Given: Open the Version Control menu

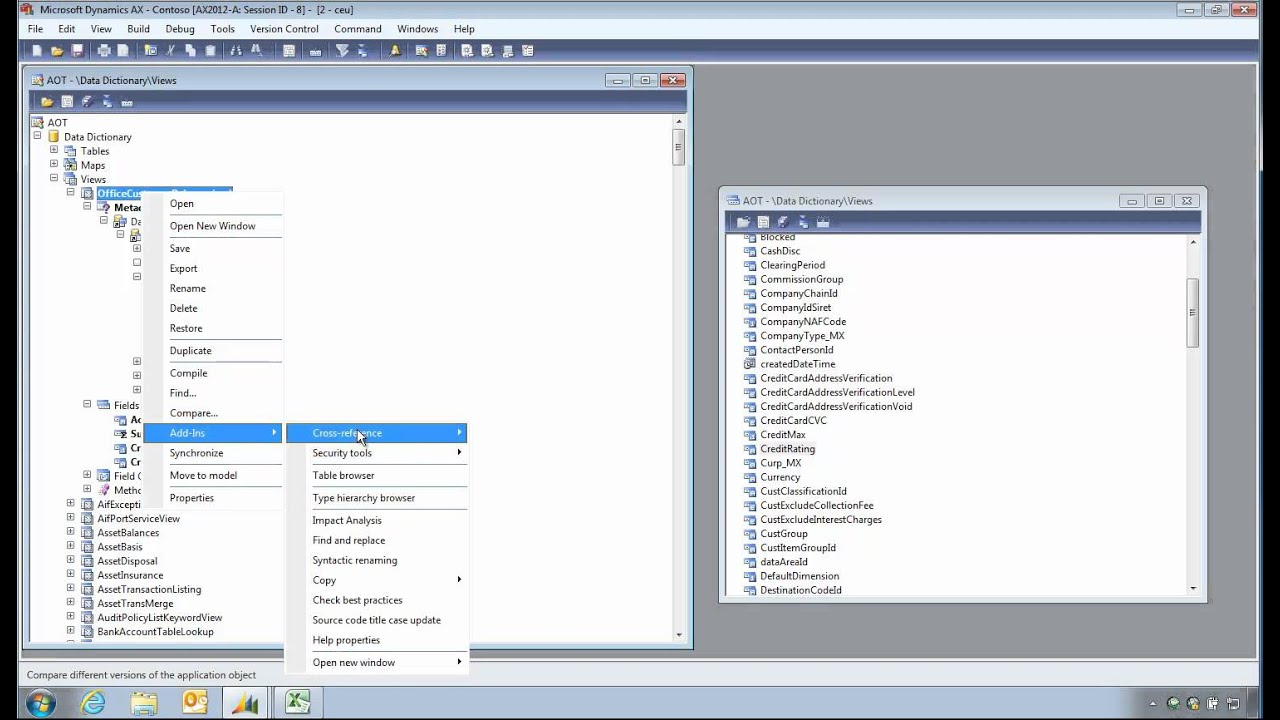Looking at the screenshot, I should click(x=284, y=29).
